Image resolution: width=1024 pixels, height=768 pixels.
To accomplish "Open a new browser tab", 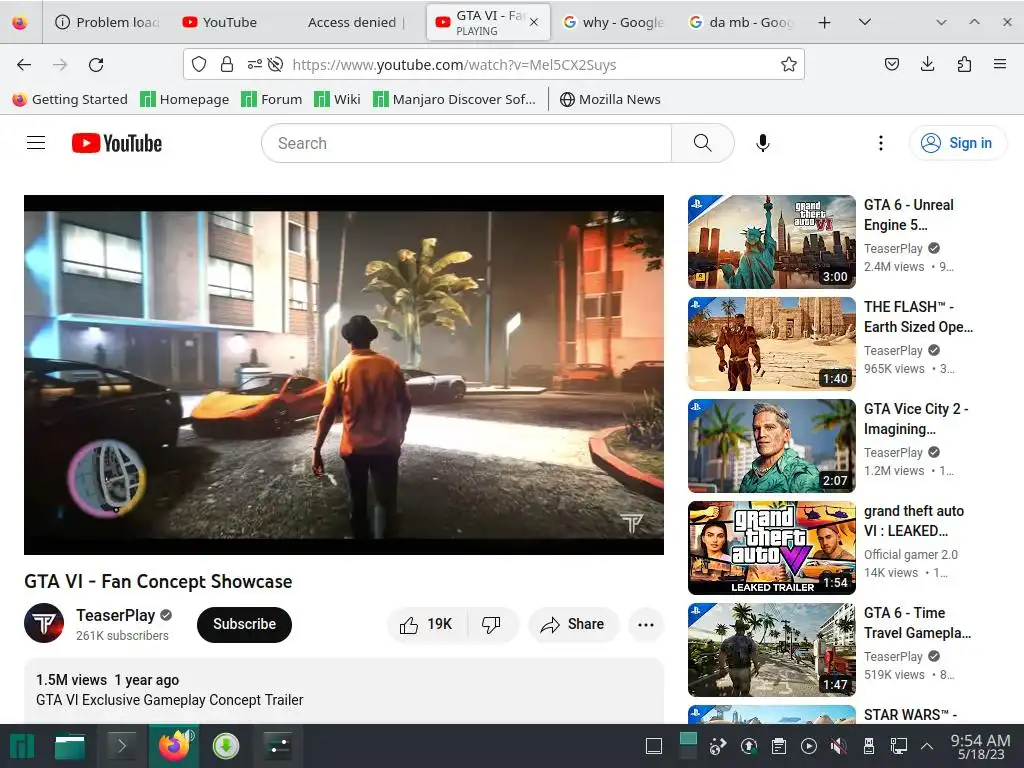I will [x=824, y=22].
